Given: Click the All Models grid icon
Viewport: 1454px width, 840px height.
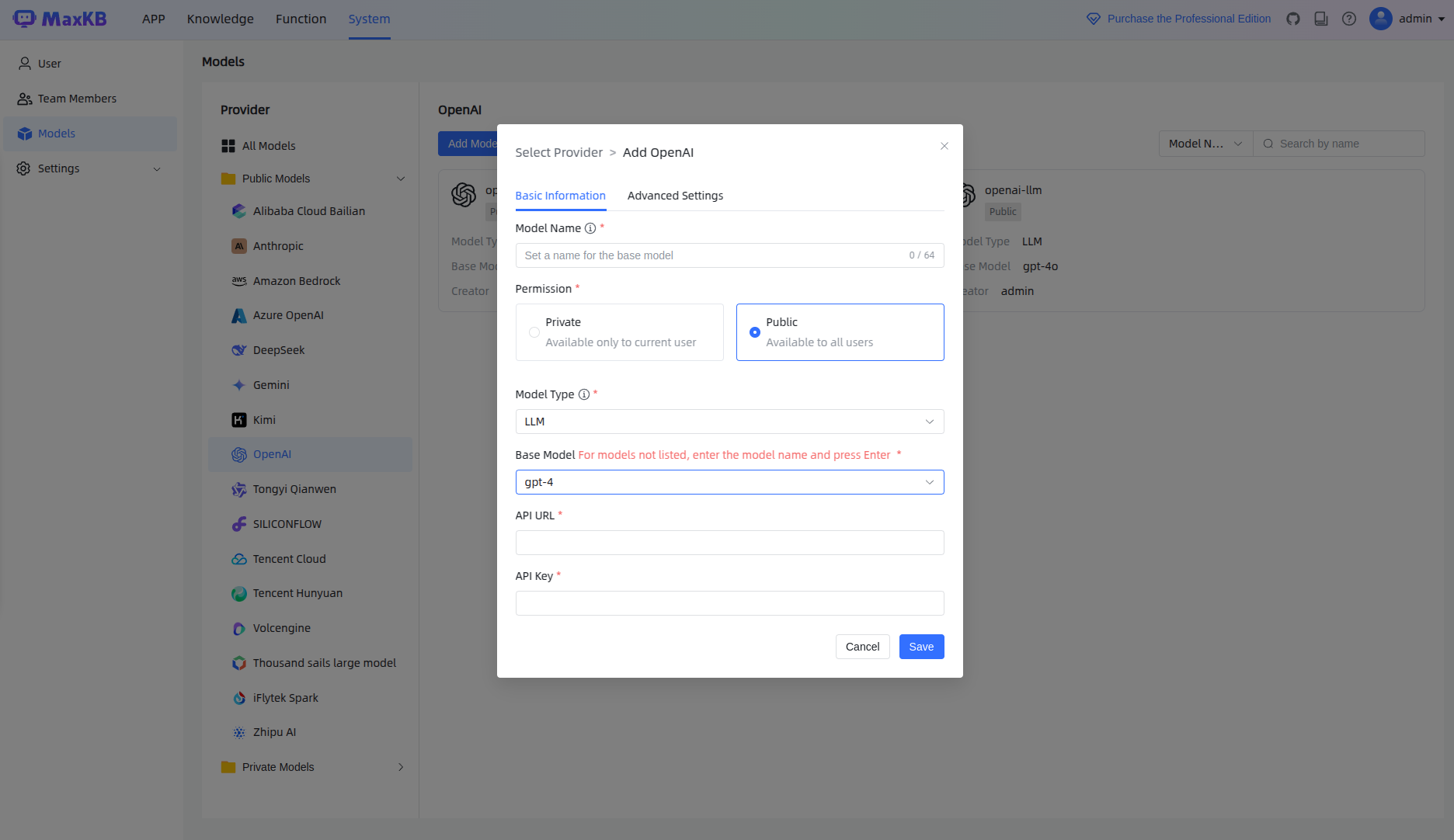Looking at the screenshot, I should (x=228, y=146).
